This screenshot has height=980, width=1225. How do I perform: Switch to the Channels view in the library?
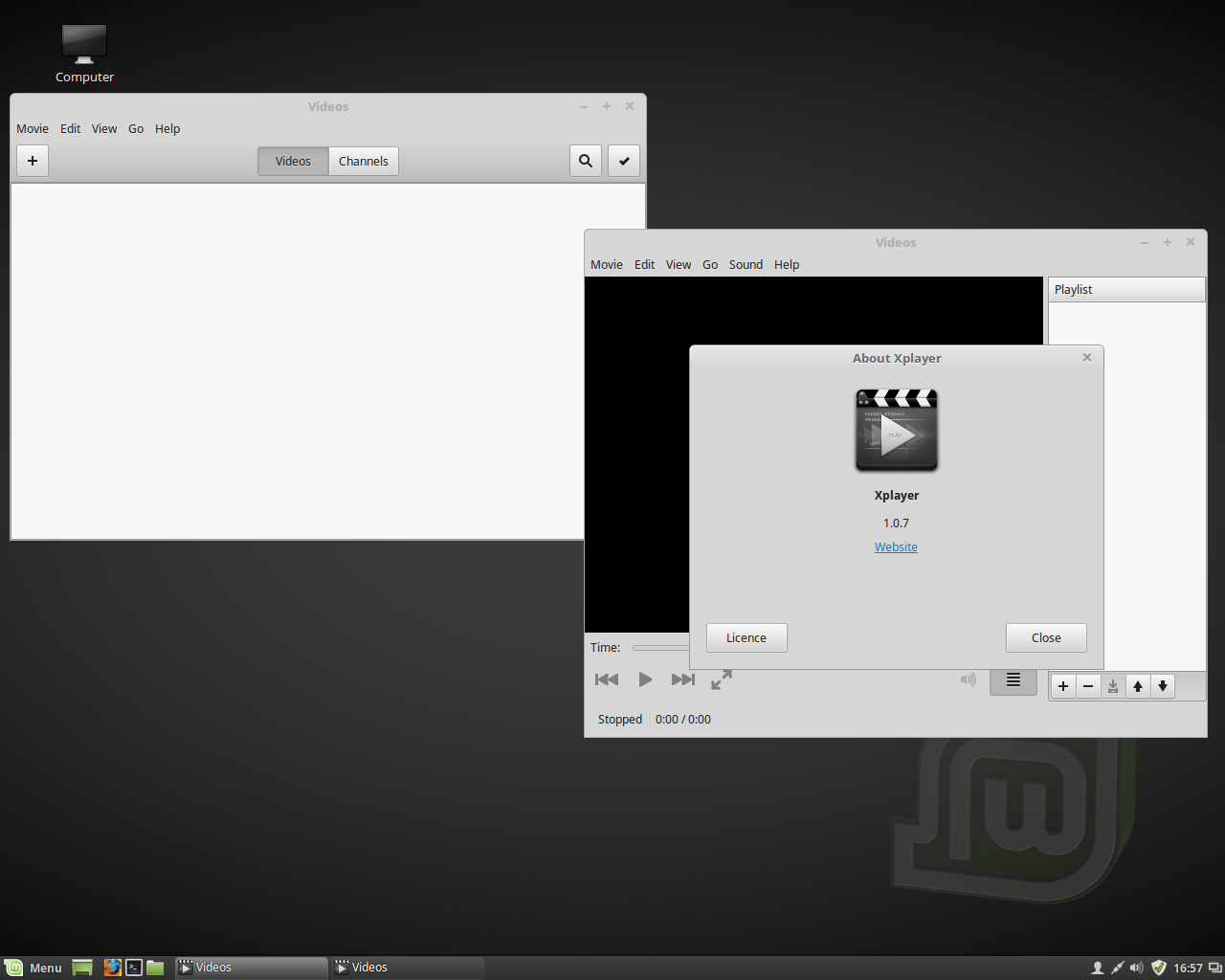(x=364, y=161)
